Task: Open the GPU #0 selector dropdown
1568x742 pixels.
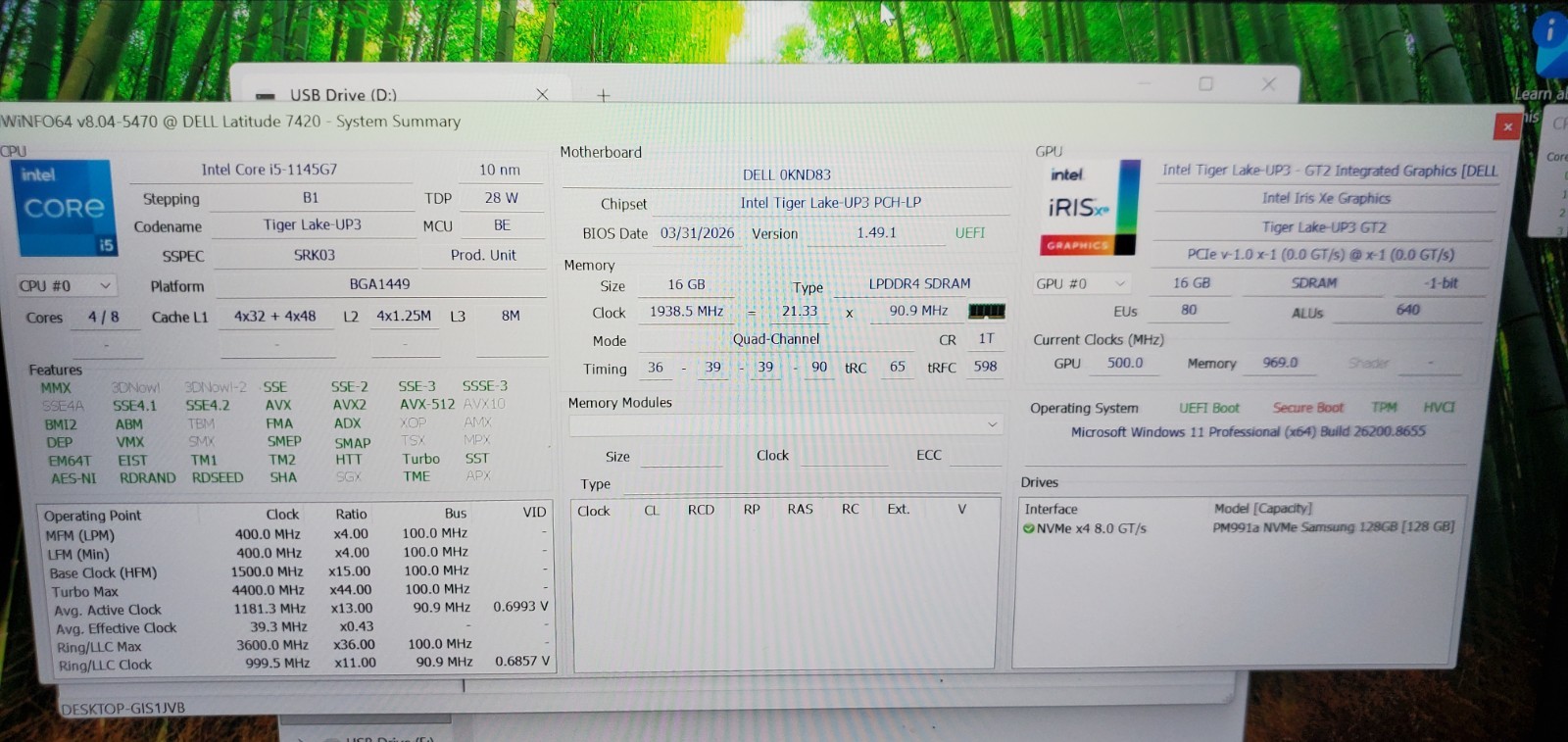Action: pyautogui.click(x=1083, y=283)
